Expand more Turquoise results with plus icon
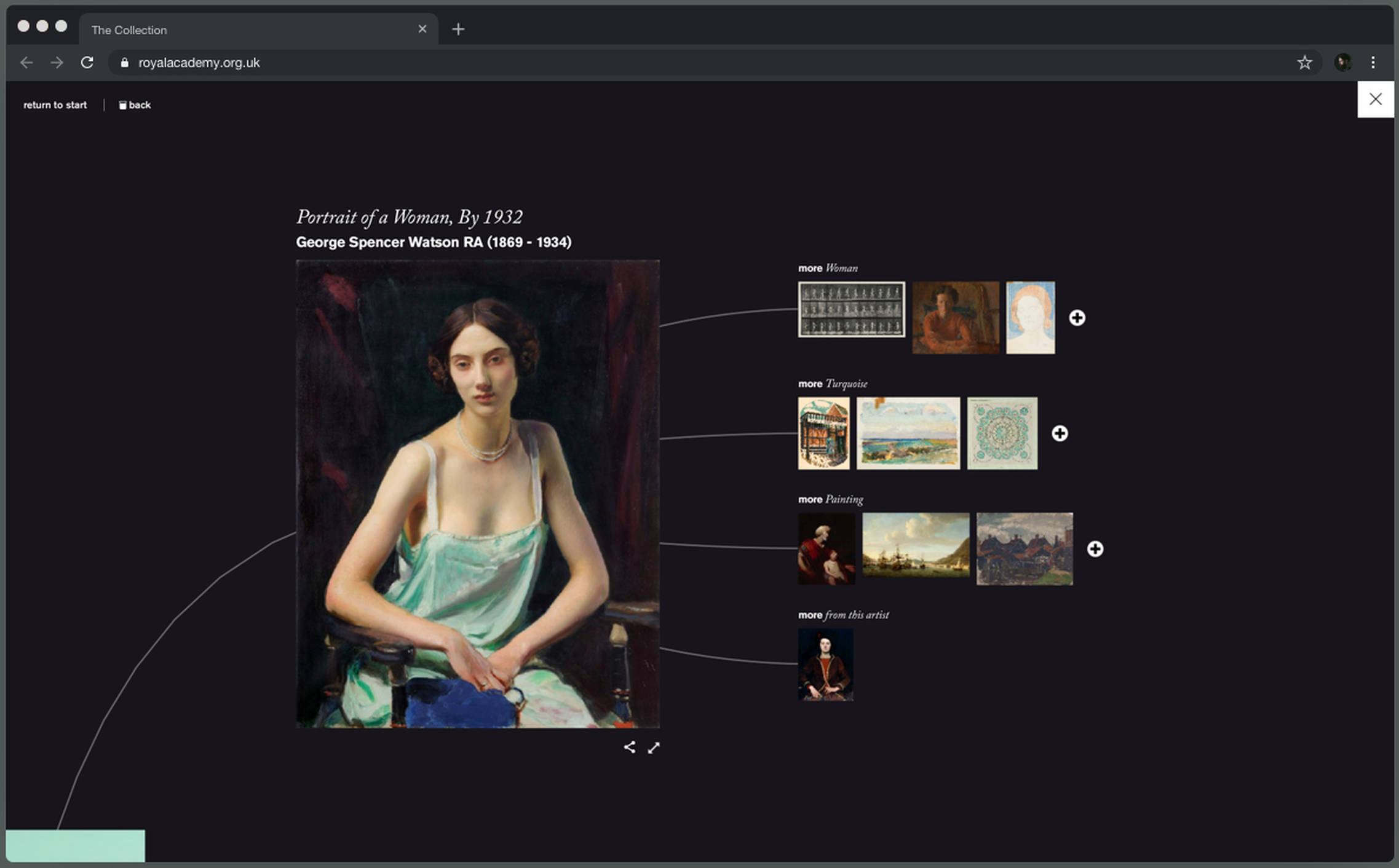The image size is (1399, 868). 1060,433
